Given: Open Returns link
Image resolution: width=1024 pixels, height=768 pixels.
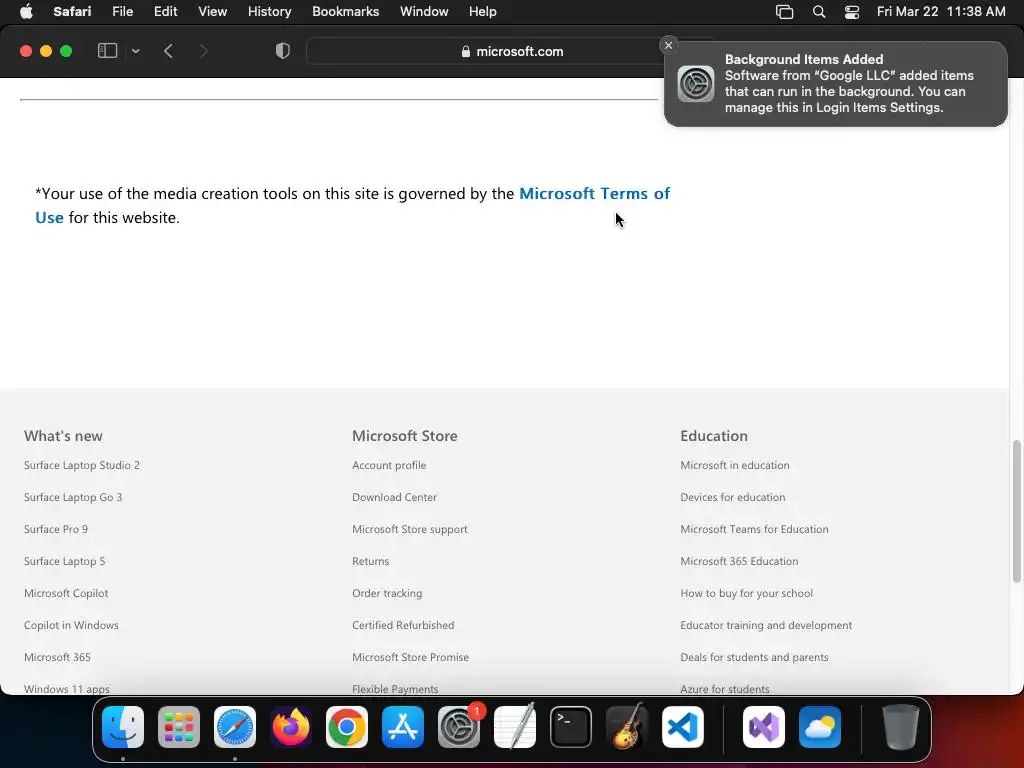Looking at the screenshot, I should pos(370,561).
